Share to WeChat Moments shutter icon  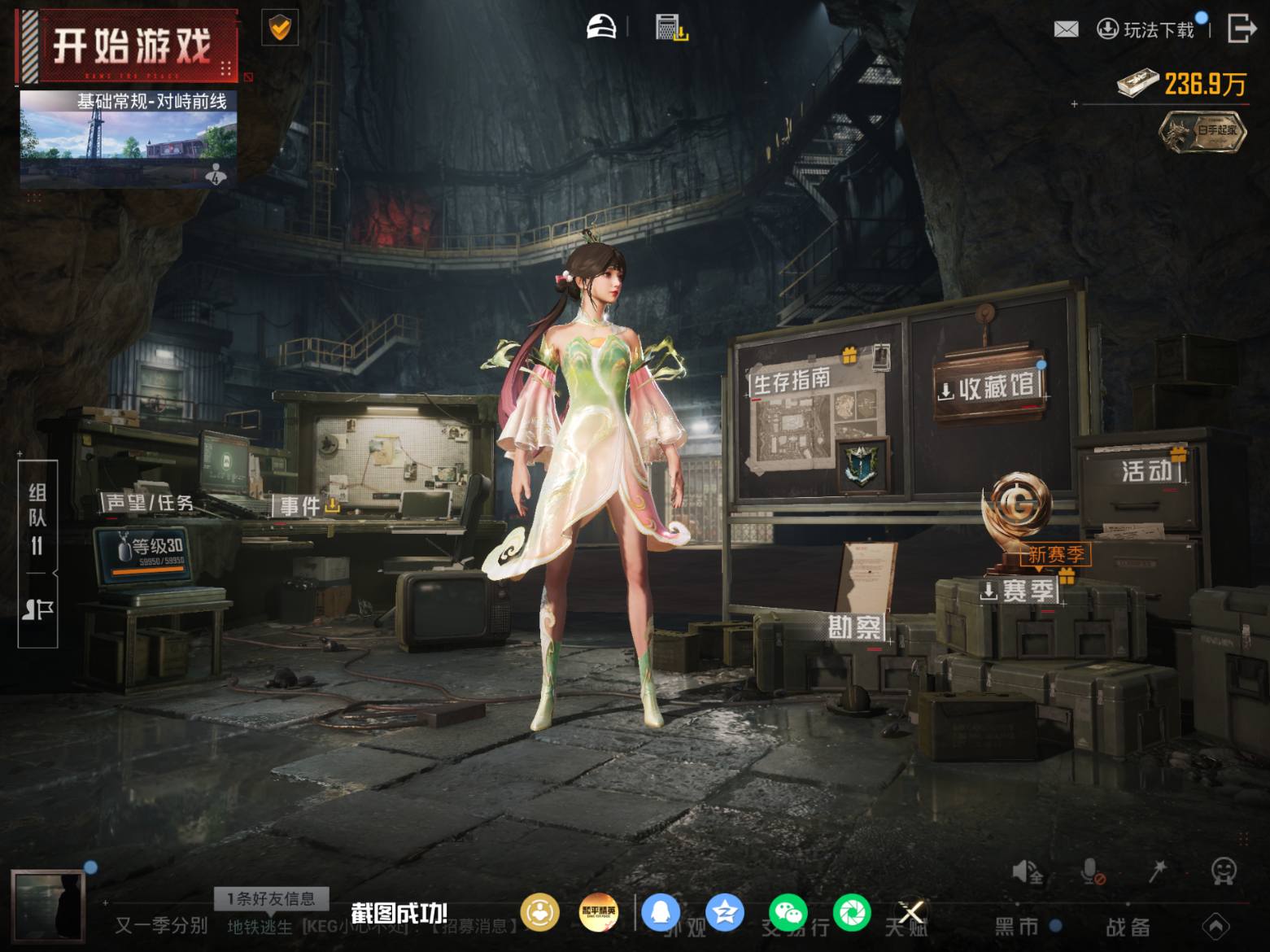click(852, 912)
